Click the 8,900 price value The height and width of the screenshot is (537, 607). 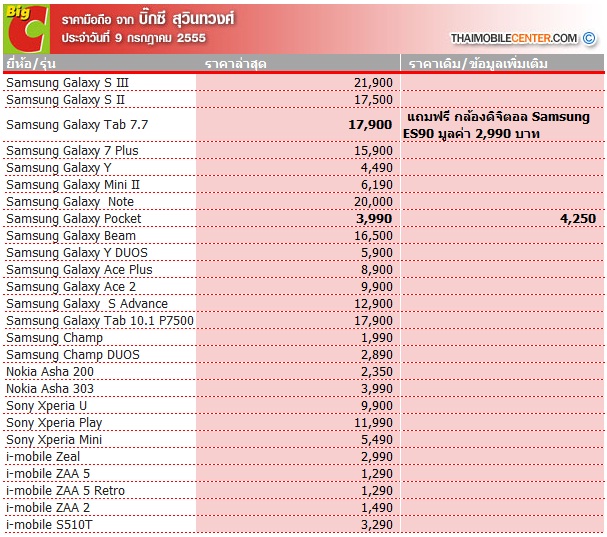(x=377, y=270)
